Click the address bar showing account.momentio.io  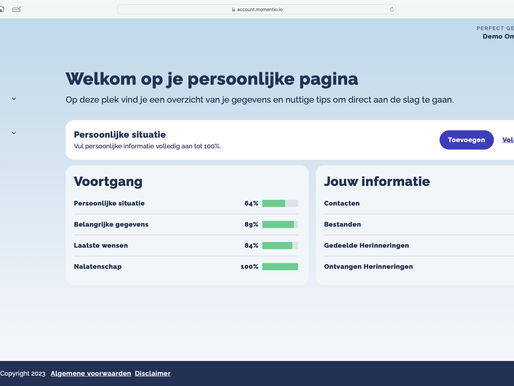click(257, 9)
